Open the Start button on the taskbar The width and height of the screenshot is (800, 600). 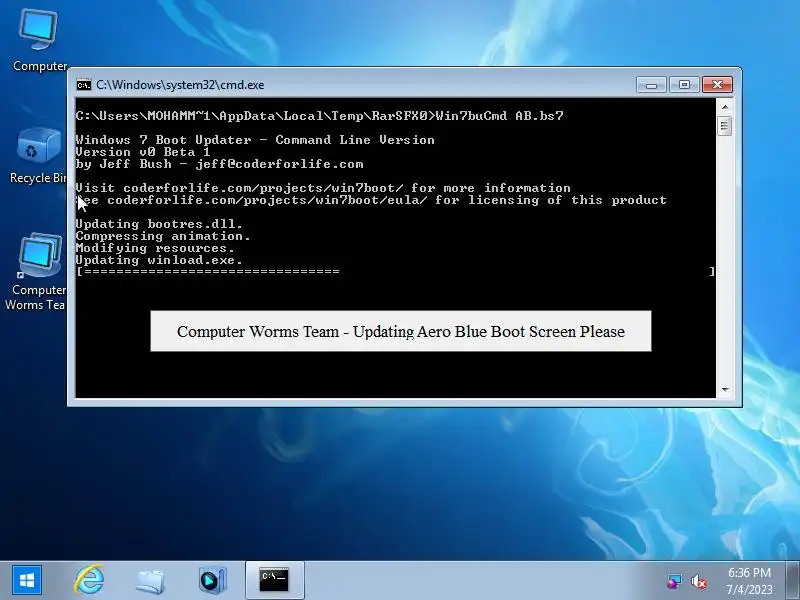click(27, 580)
